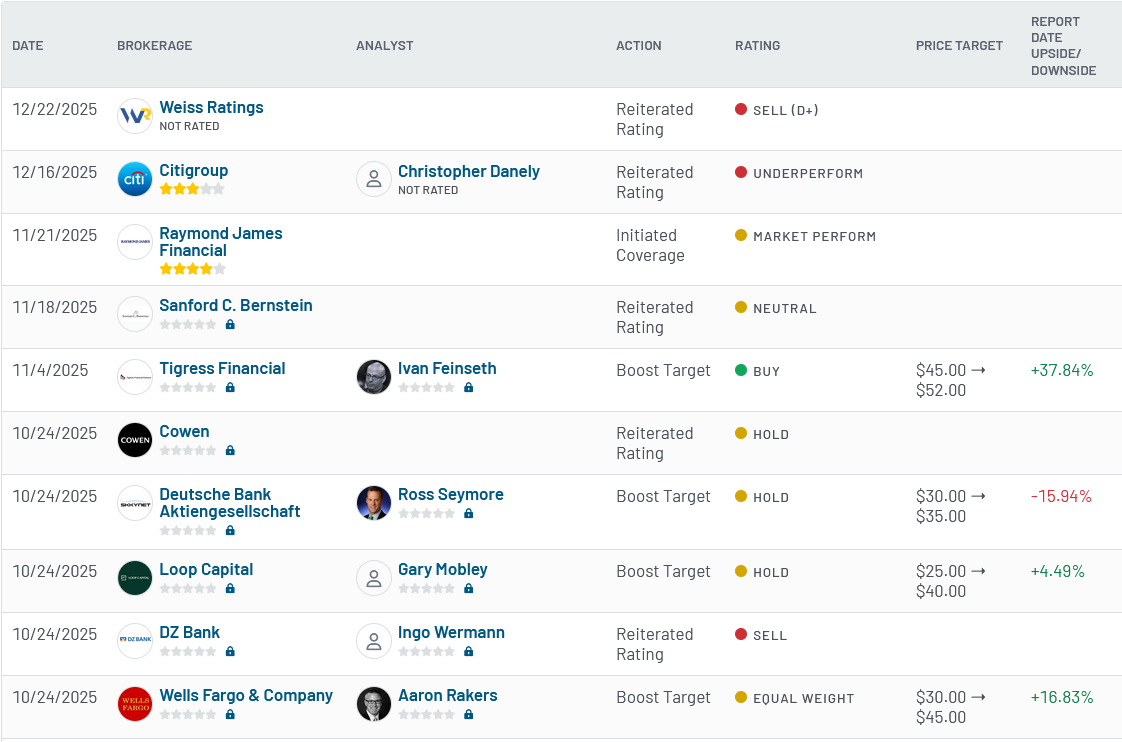Viewport: 1122px width, 742px height.
Task: Click the 12/22/2025 date cell
Action: [54, 109]
